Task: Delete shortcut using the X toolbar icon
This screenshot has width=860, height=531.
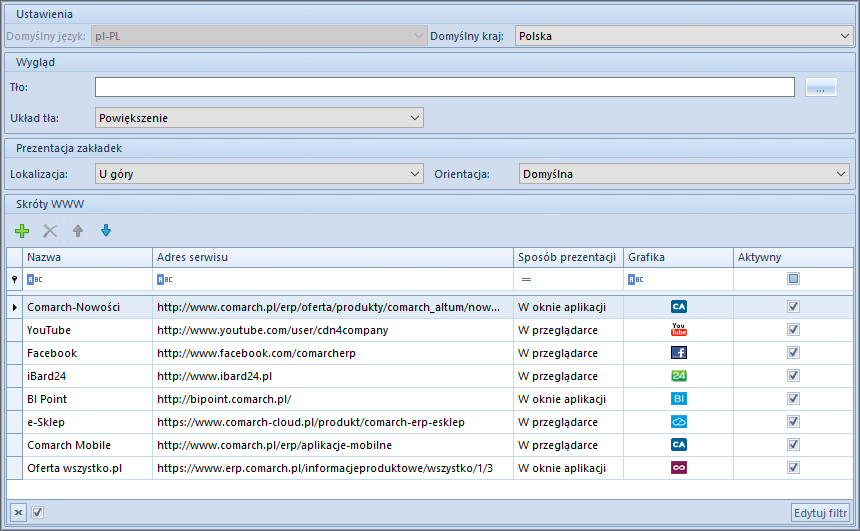Action: 50,231
